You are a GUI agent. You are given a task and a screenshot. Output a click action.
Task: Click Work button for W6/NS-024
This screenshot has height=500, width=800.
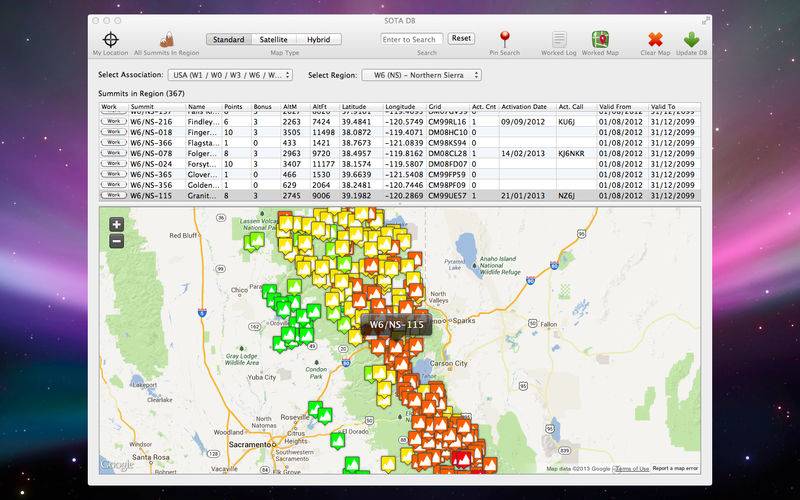click(113, 164)
